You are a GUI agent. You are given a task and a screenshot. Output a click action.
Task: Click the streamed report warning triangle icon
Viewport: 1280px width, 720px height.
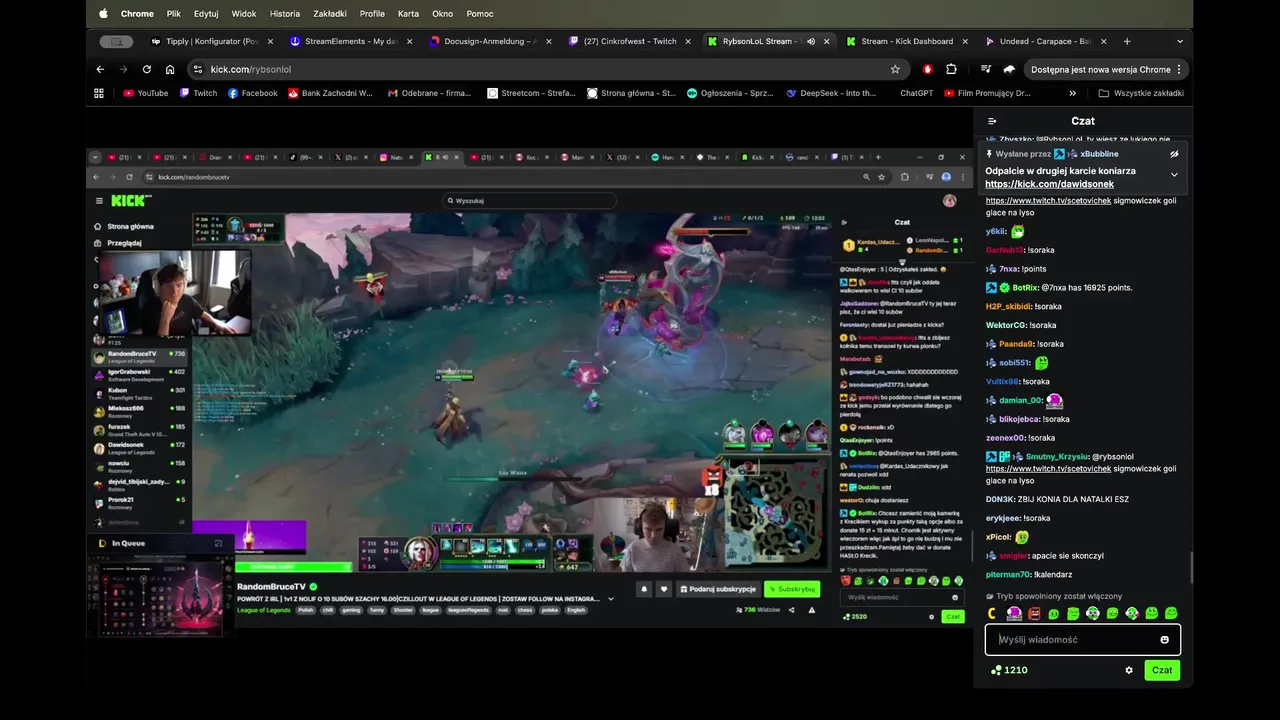coord(812,609)
